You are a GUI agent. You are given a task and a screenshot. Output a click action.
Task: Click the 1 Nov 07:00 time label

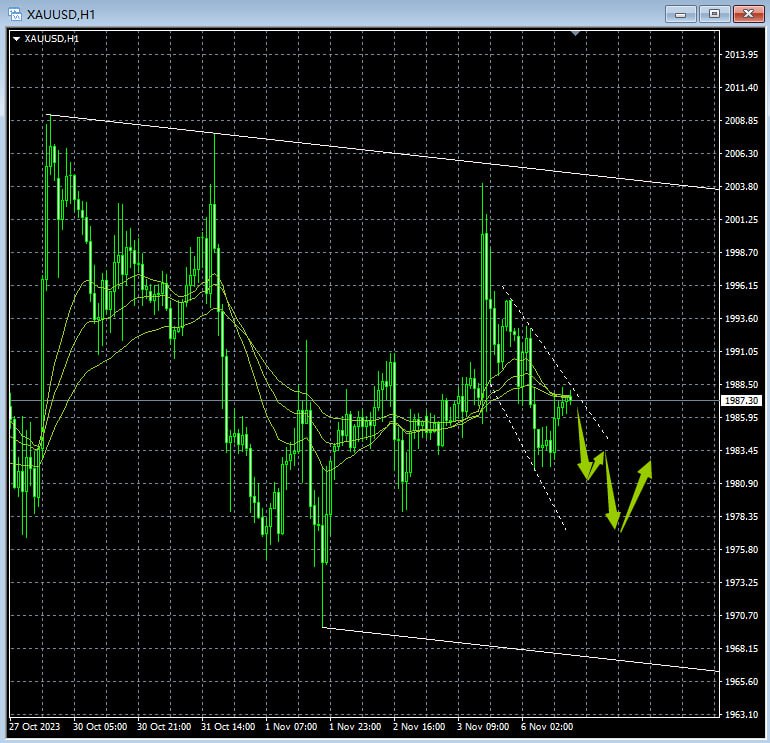291,727
